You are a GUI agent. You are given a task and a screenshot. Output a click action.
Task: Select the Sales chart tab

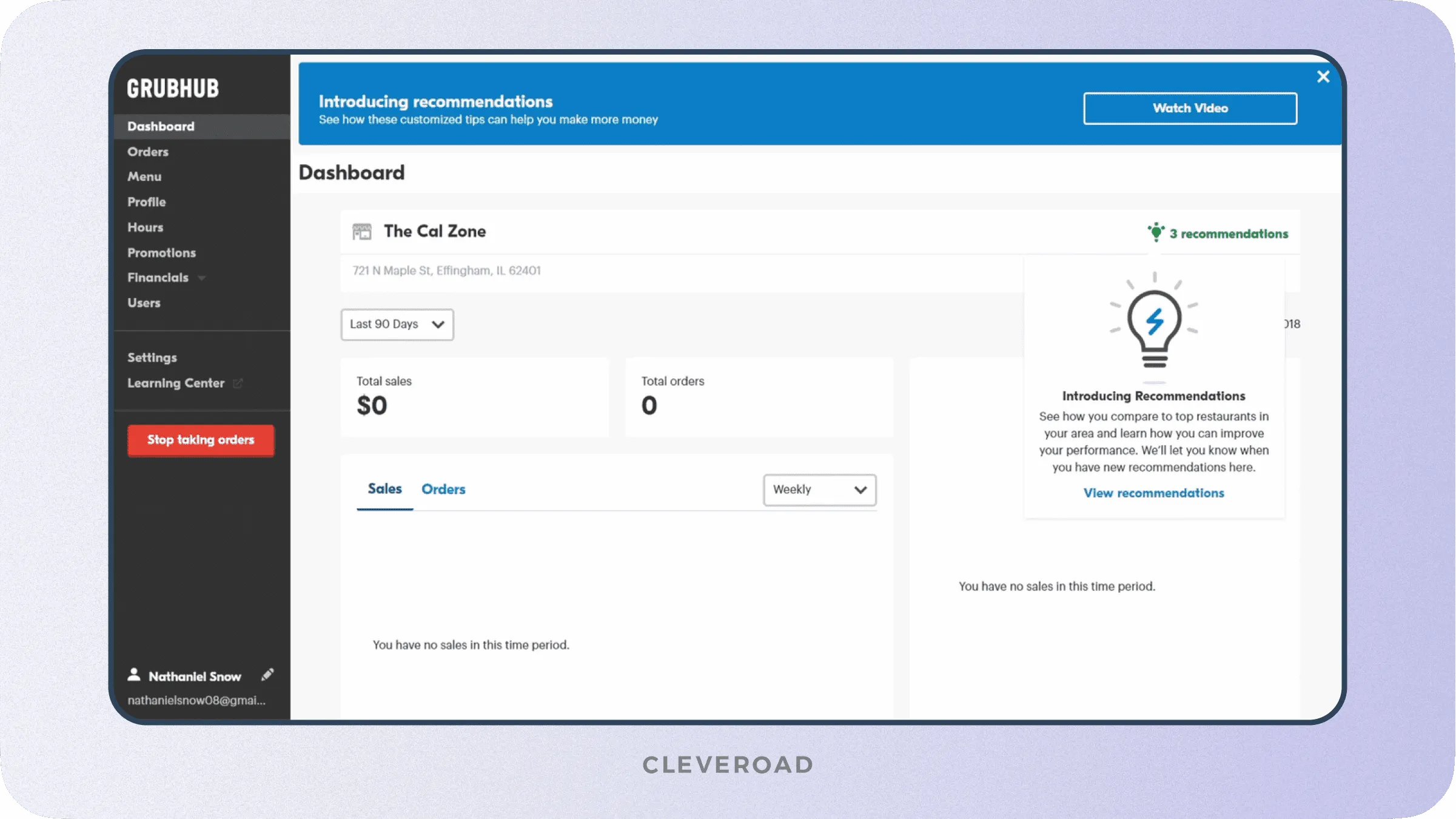click(384, 489)
